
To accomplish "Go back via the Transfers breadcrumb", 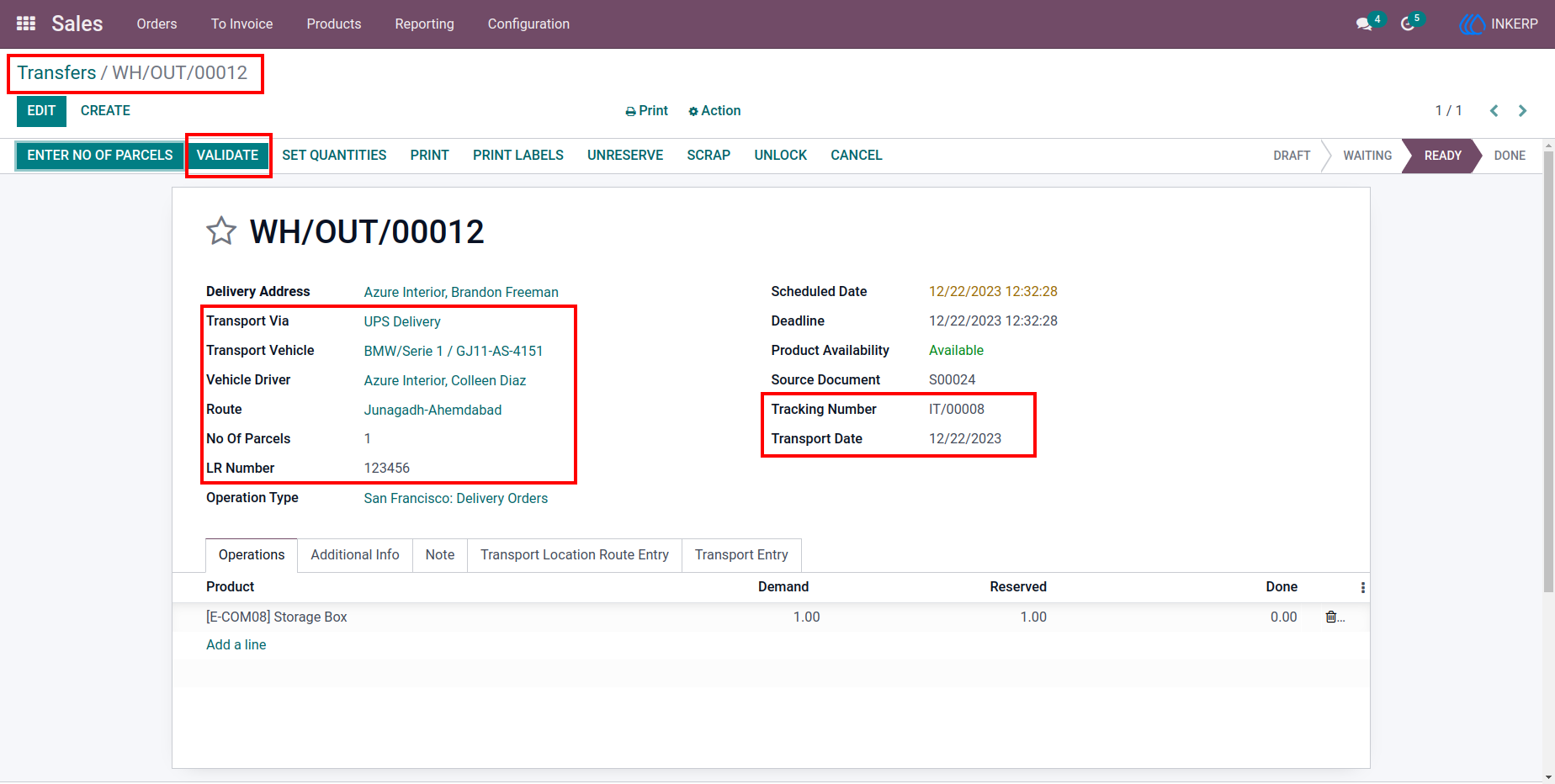I will point(56,73).
